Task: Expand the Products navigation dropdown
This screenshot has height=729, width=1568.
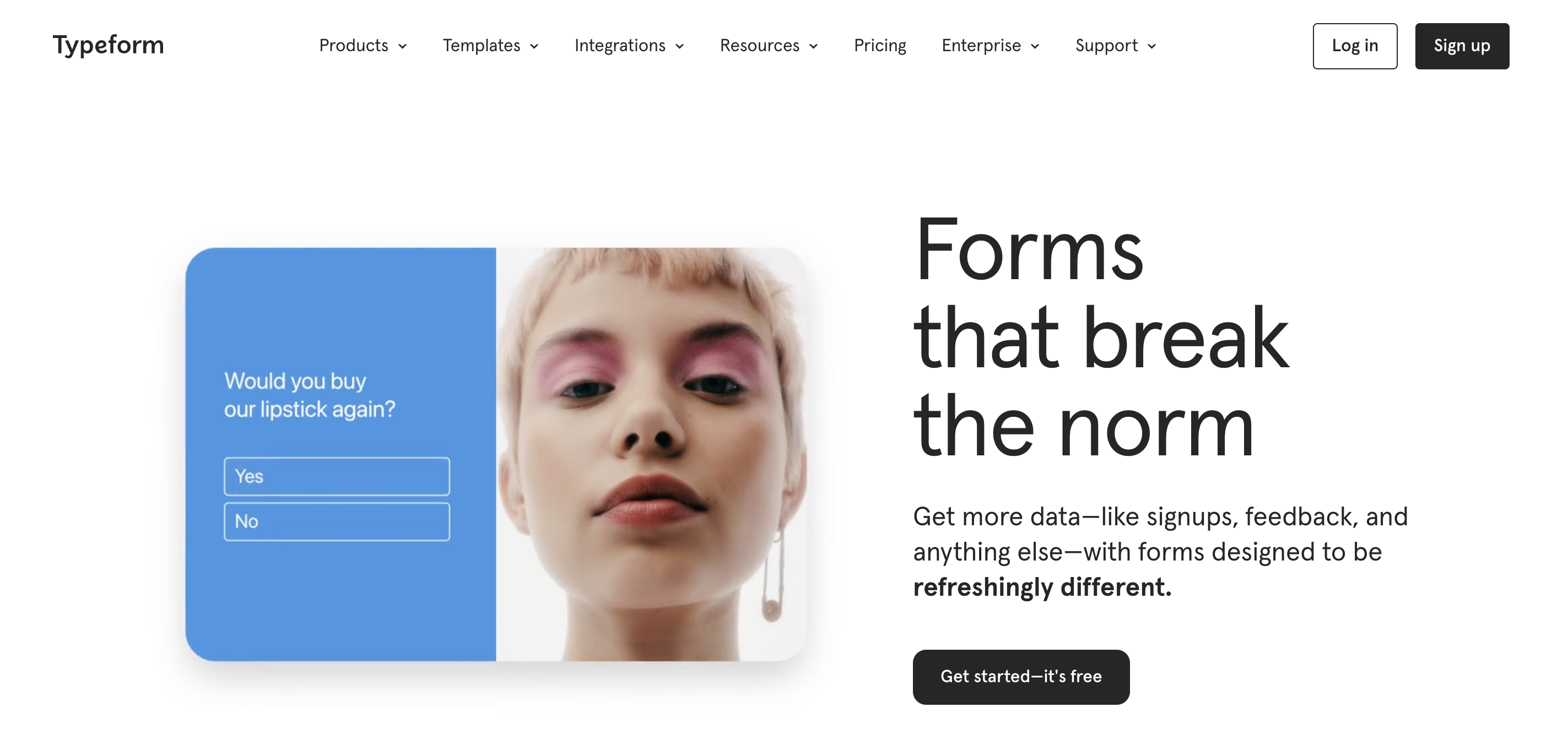Action: [361, 45]
